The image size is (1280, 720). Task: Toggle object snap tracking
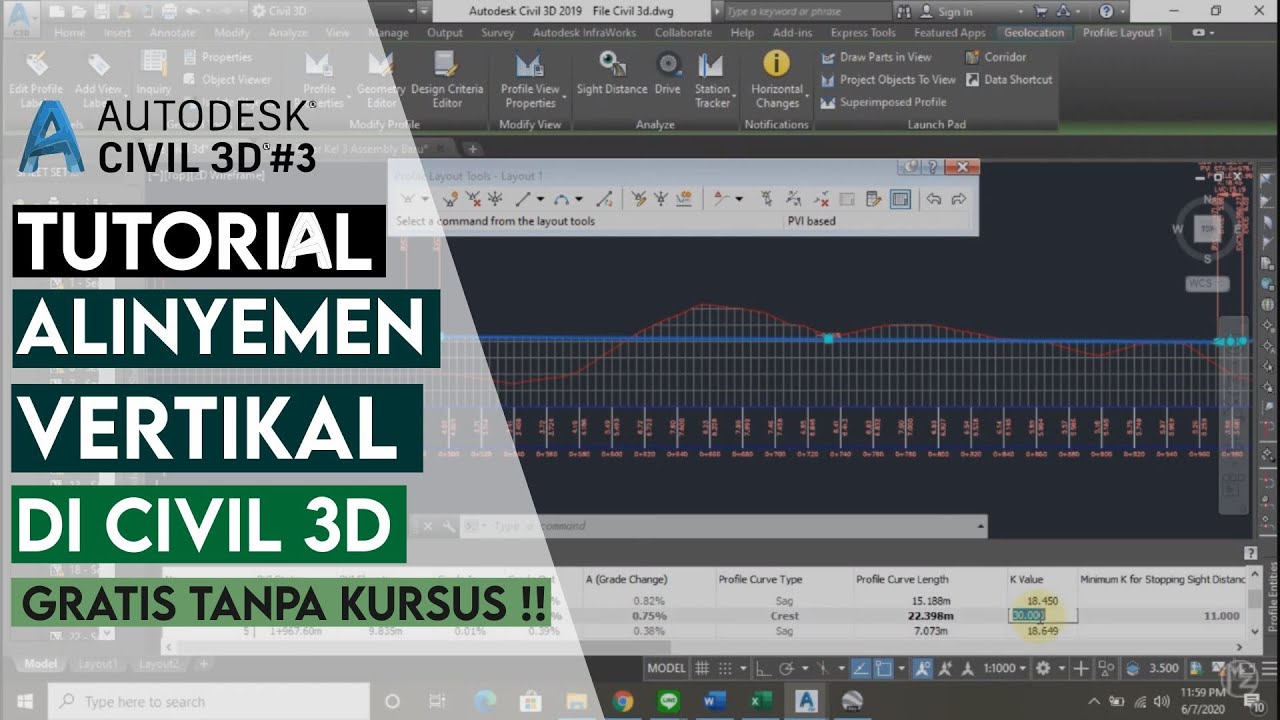[x=859, y=668]
